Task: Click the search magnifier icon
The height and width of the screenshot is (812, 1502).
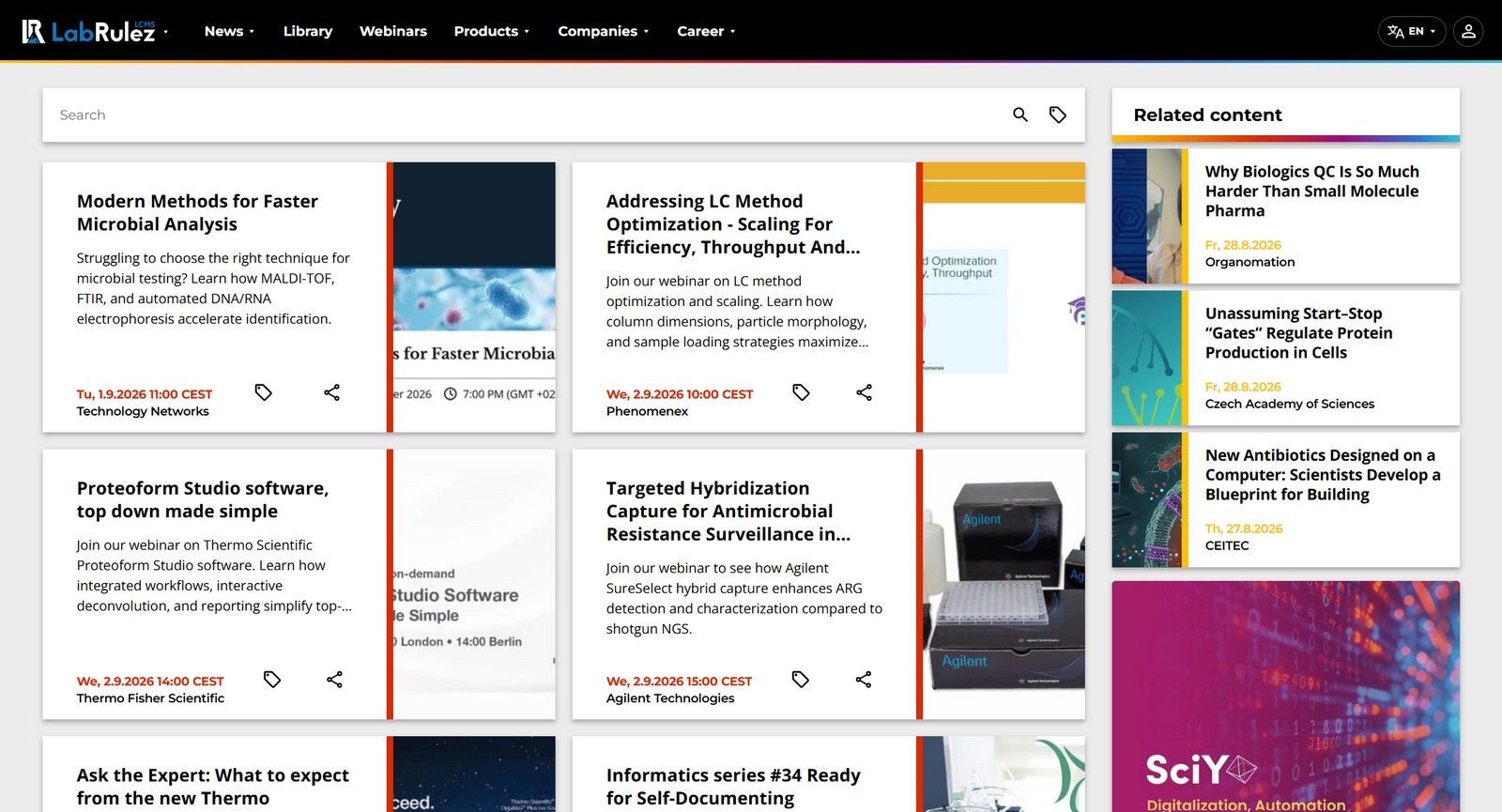Action: (x=1020, y=115)
